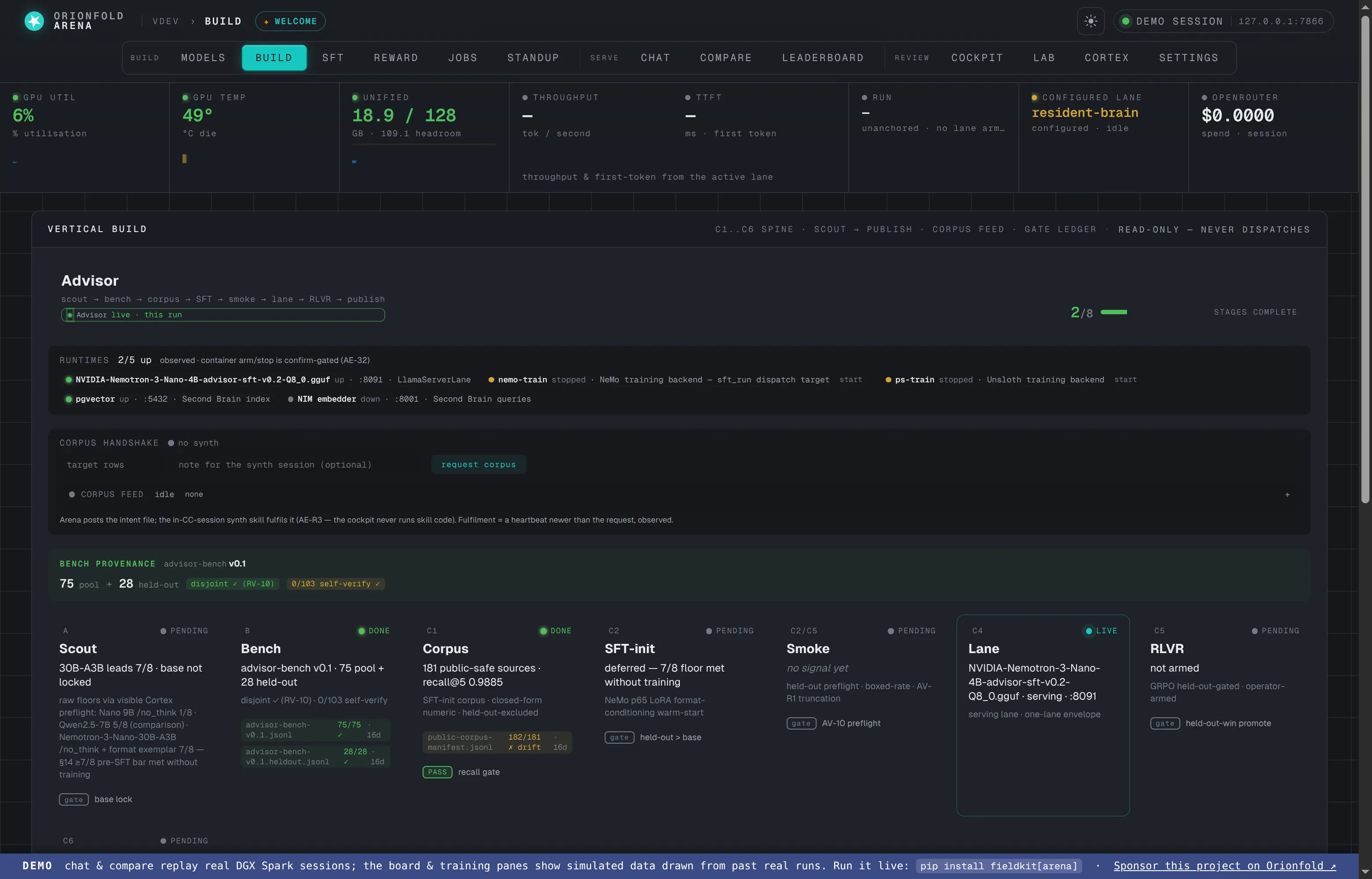Click the green Demo Session status dot

[x=1125, y=21]
